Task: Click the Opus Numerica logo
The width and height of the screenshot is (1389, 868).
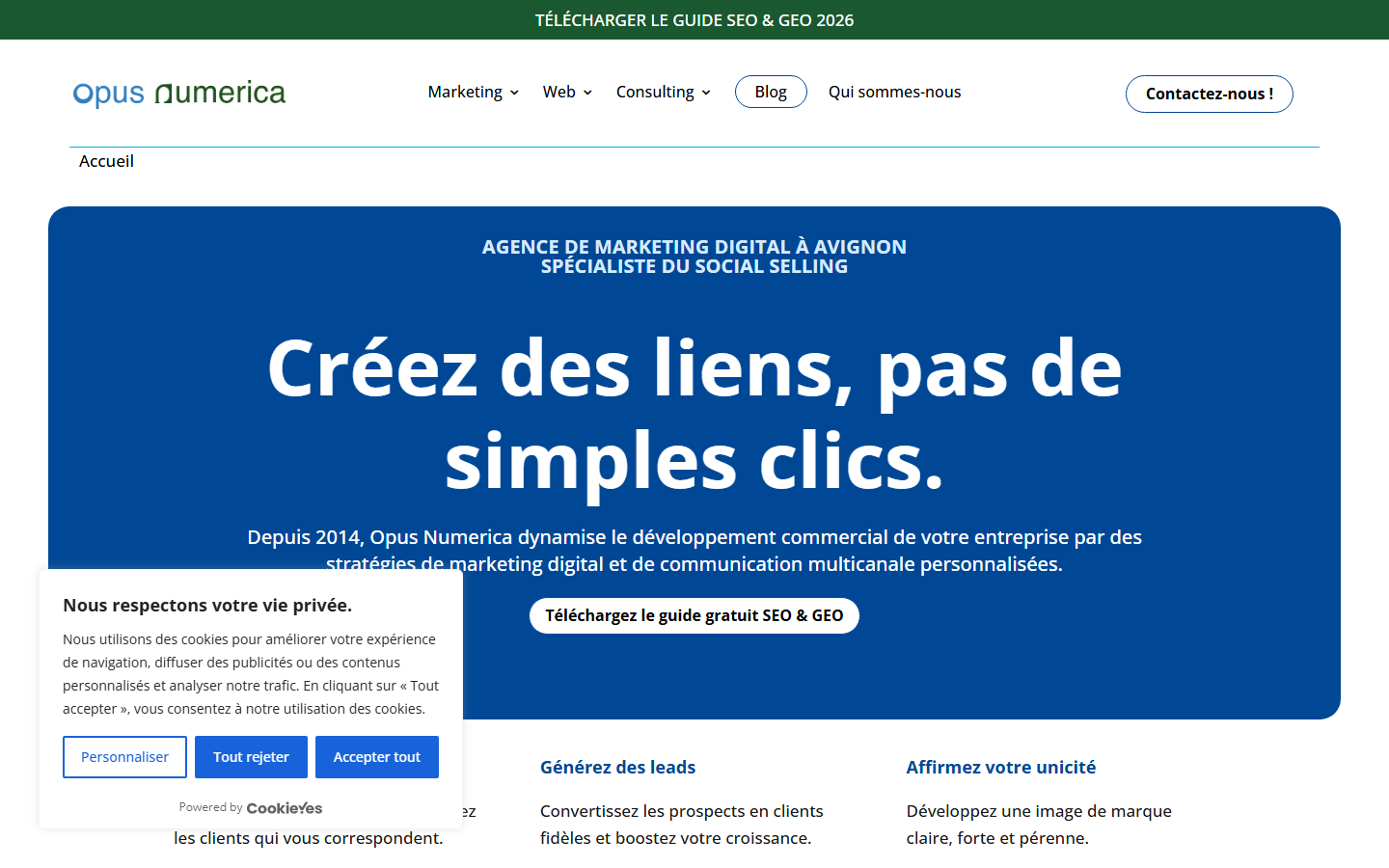Action: pos(179,93)
